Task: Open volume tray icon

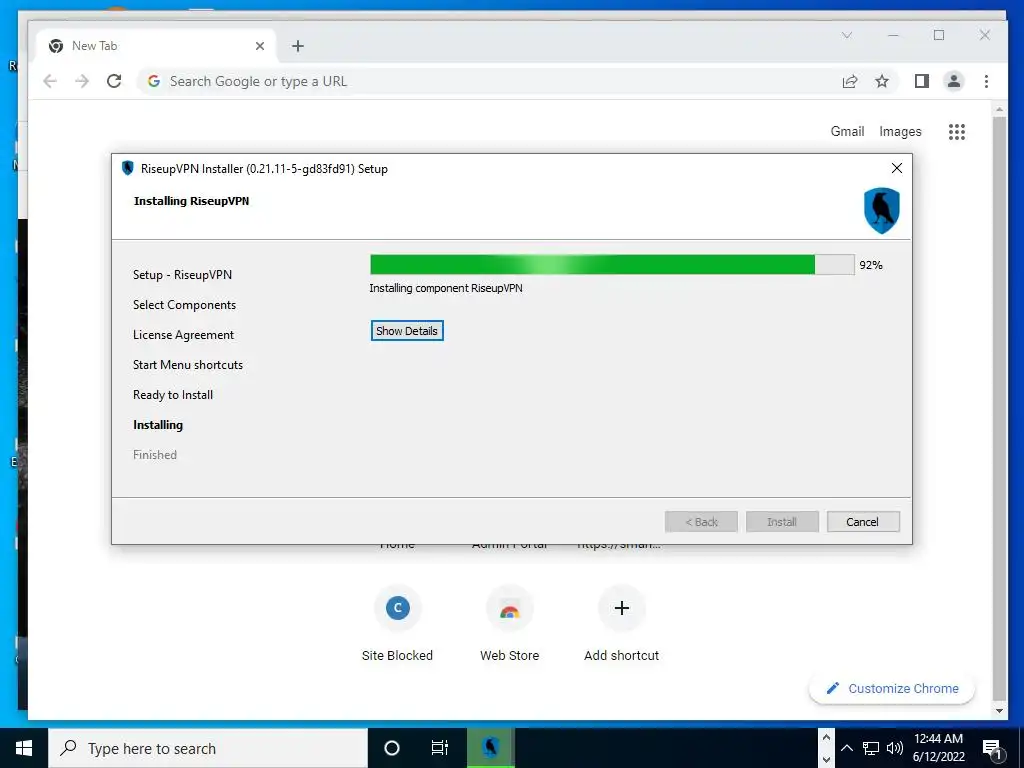Action: click(895, 748)
